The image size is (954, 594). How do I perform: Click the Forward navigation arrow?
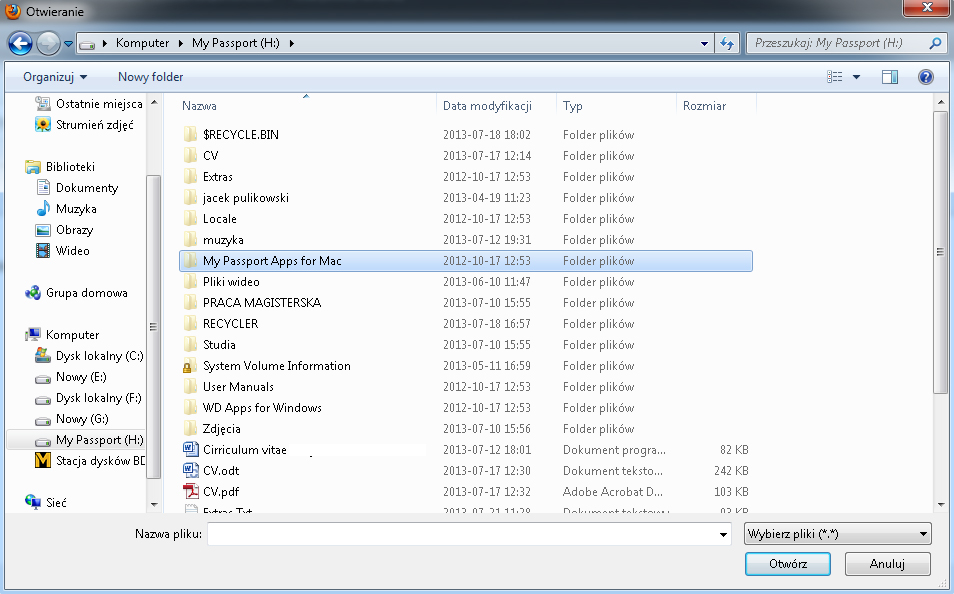click(x=48, y=43)
